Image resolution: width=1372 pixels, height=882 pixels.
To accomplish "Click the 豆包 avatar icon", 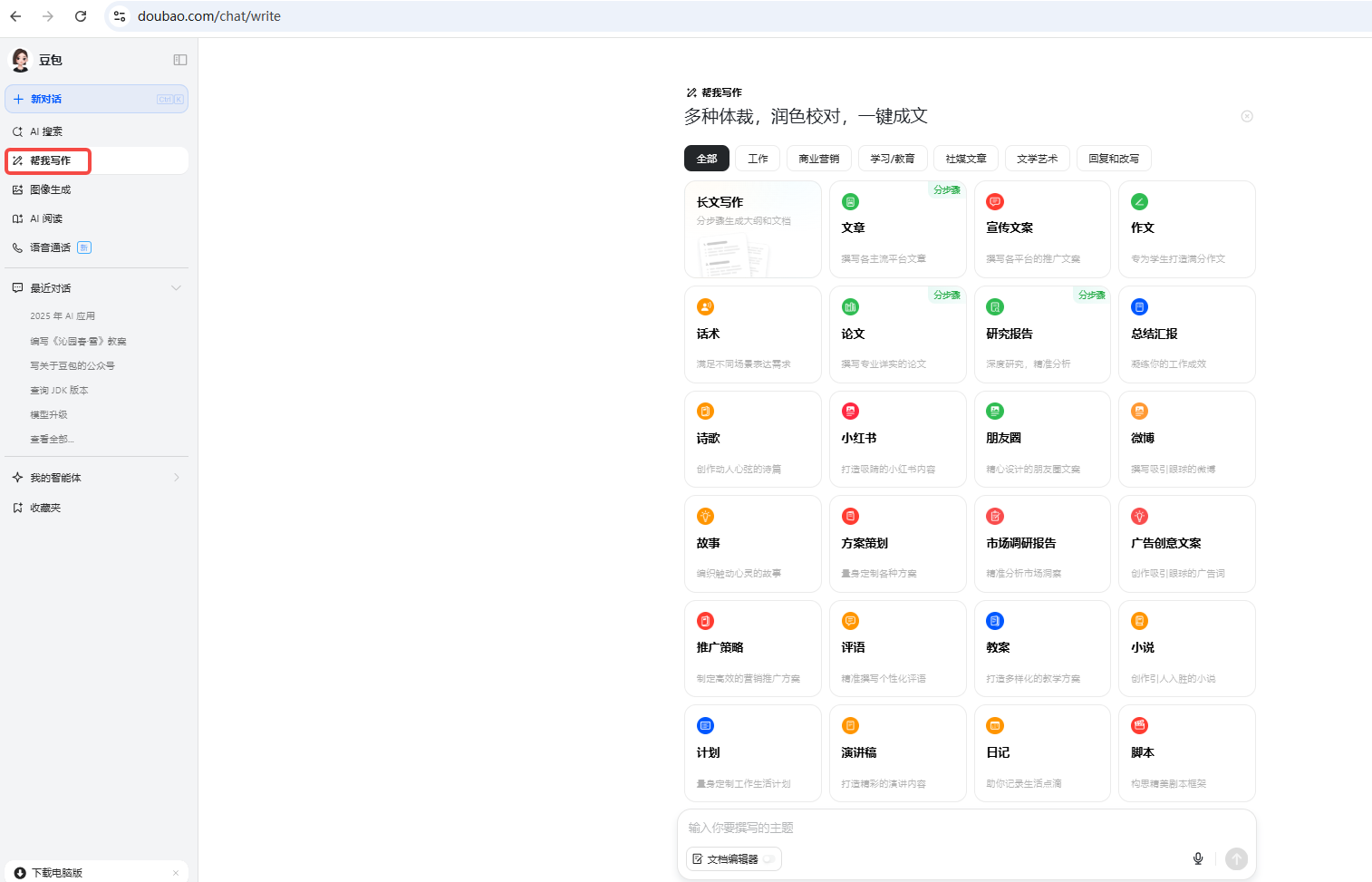I will pyautogui.click(x=20, y=60).
